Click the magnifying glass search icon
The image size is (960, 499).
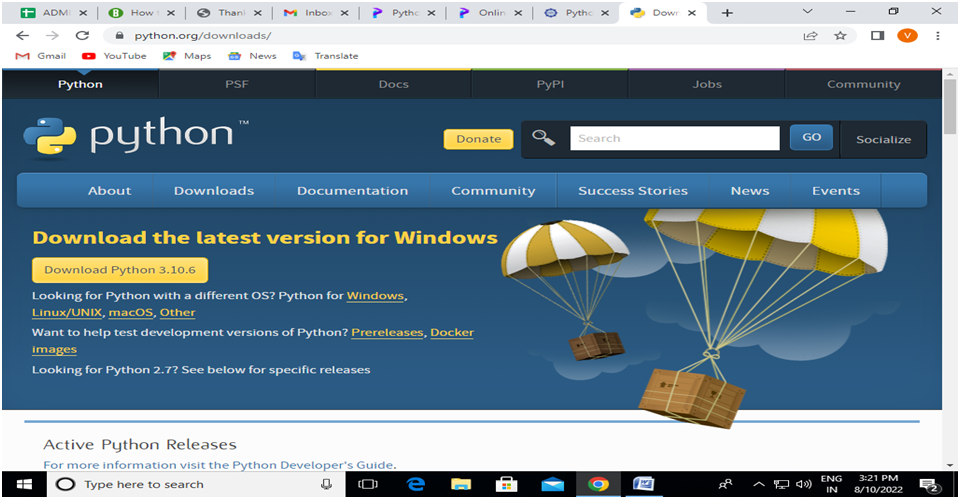point(543,138)
